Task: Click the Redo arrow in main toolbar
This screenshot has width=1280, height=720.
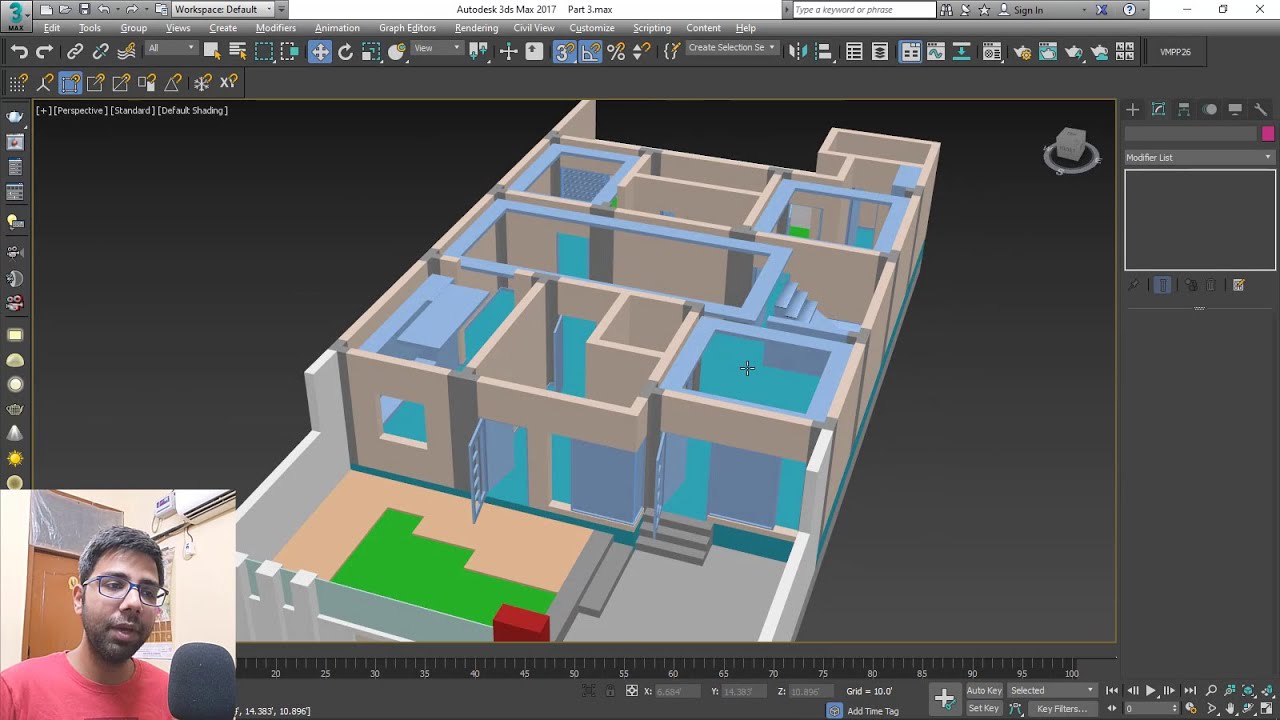Action: (x=45, y=52)
